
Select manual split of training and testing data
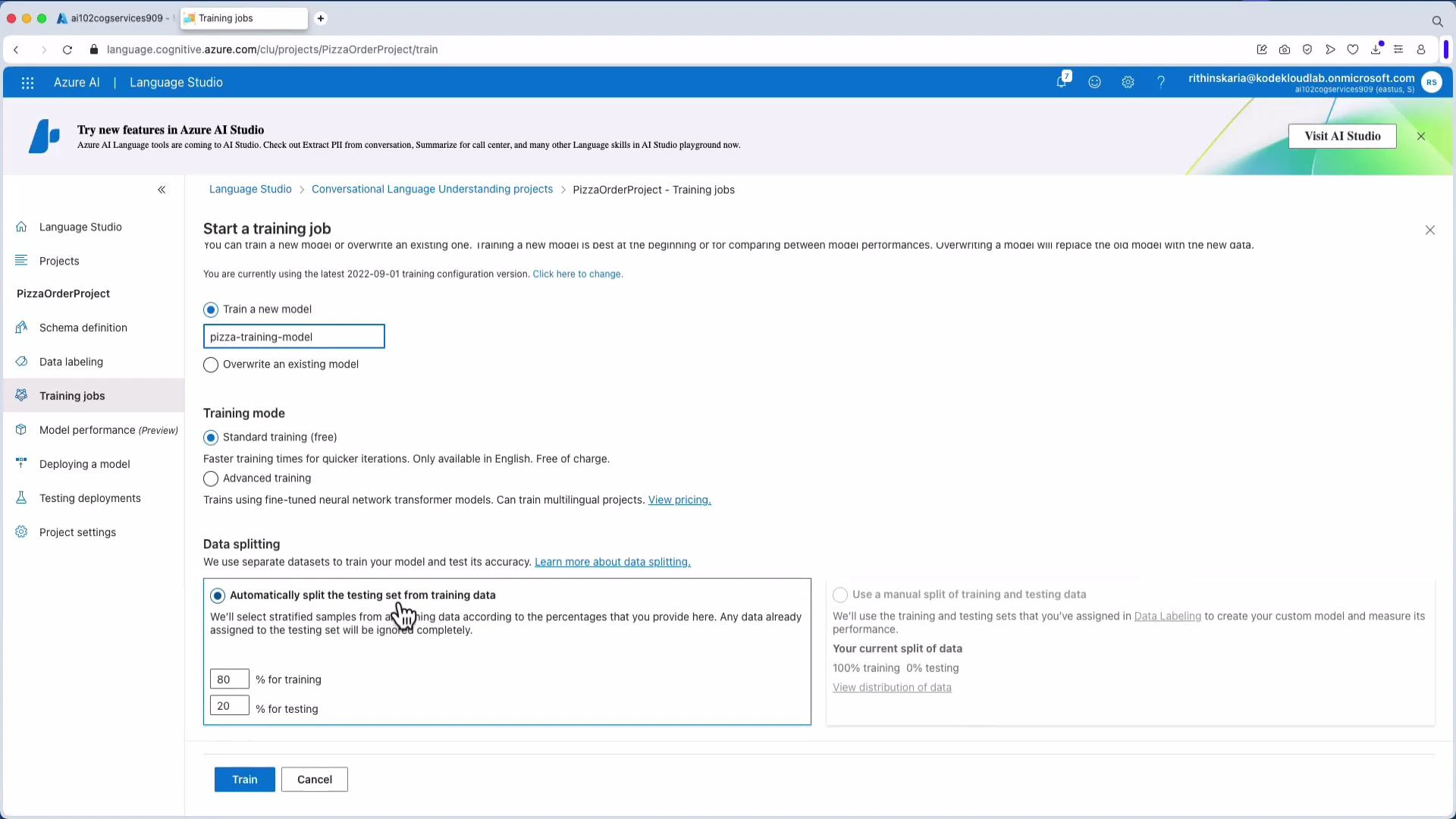pyautogui.click(x=840, y=595)
